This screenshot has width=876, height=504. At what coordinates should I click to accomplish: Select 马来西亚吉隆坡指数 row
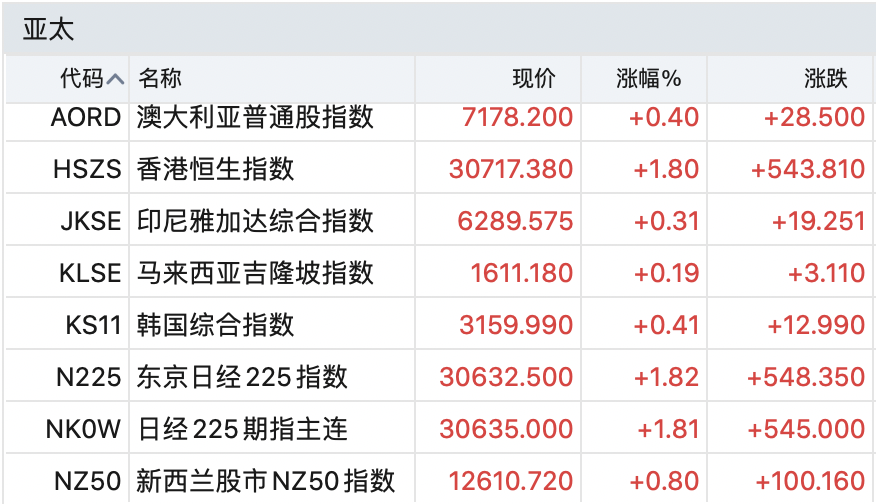pyautogui.click(x=439, y=273)
